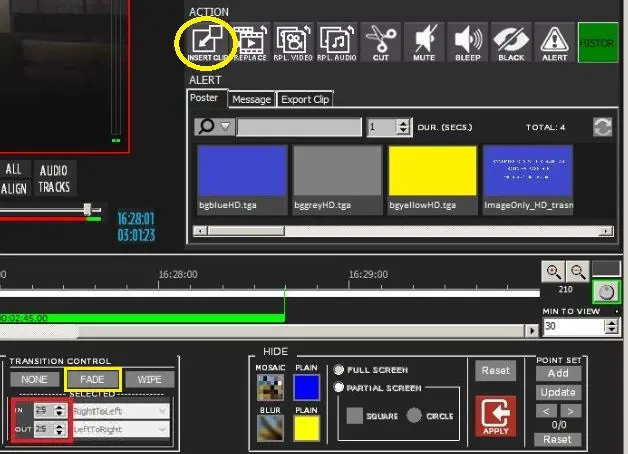The width and height of the screenshot is (628, 454).
Task: Open the Export Clip tab
Action: tap(304, 99)
